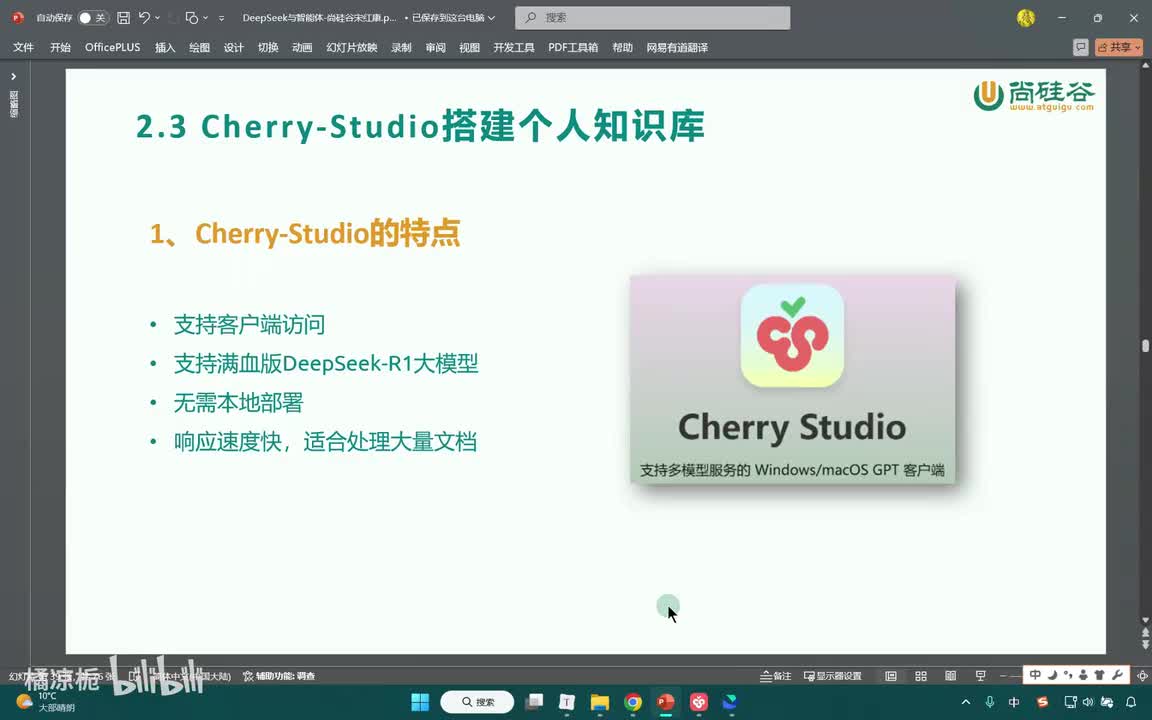This screenshot has height=720, width=1152.
Task: Click the comments speech bubble icon
Action: click(x=1080, y=47)
